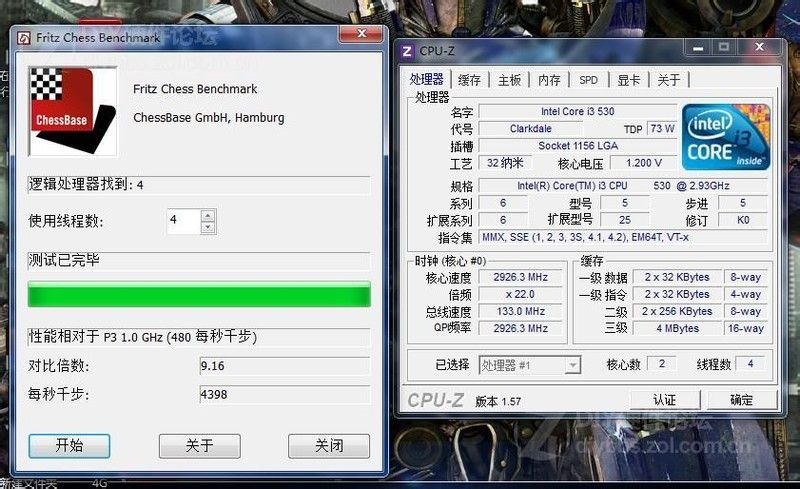
Task: Click the CPU-Z title bar Z icon
Action: [x=407, y=51]
